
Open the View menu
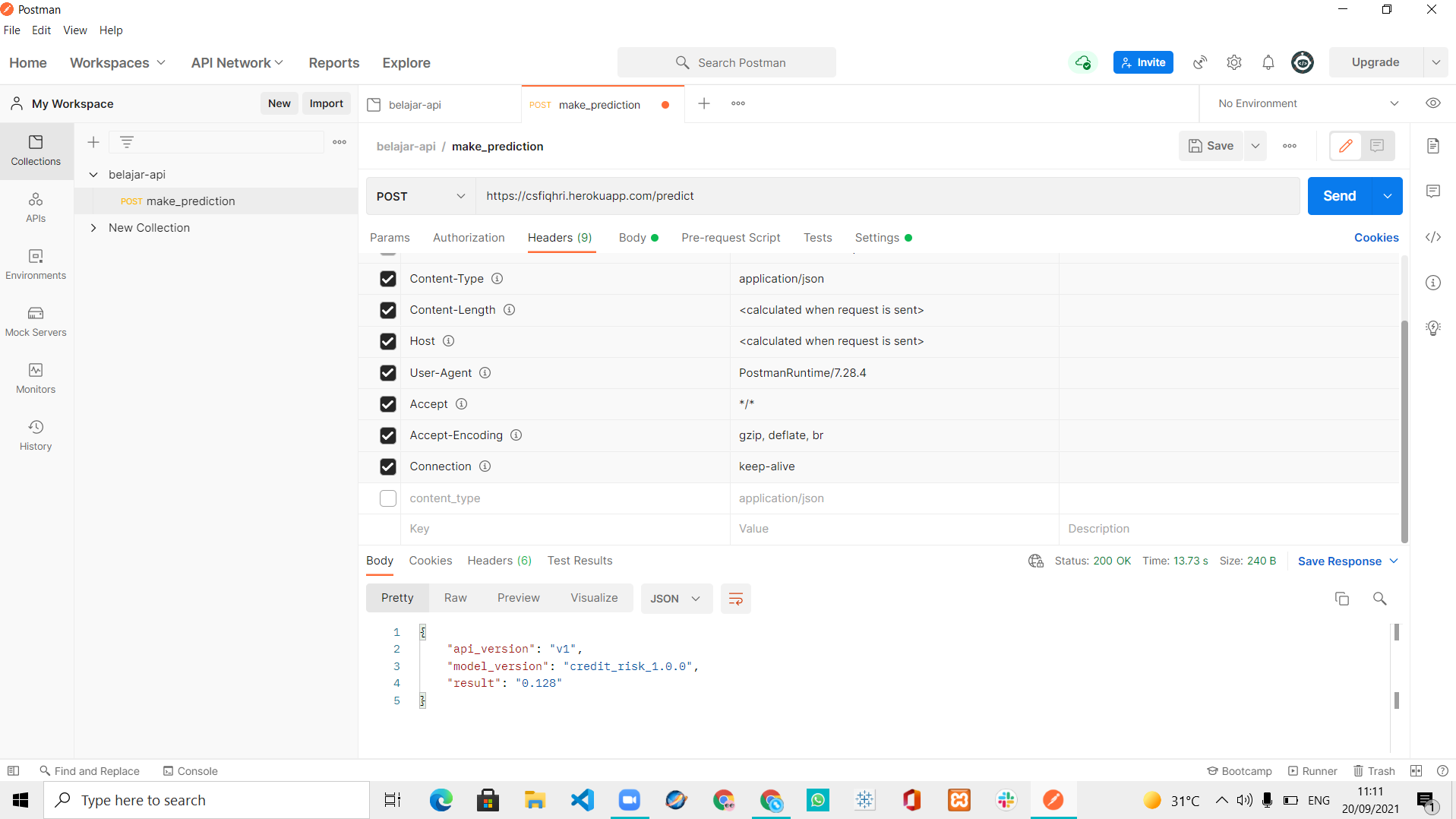pyautogui.click(x=74, y=30)
